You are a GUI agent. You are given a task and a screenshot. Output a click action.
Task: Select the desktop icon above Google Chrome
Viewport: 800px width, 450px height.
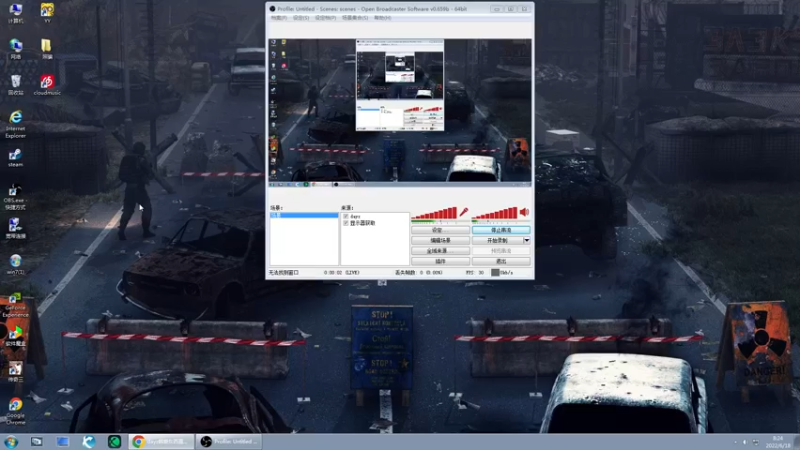pyautogui.click(x=15, y=371)
